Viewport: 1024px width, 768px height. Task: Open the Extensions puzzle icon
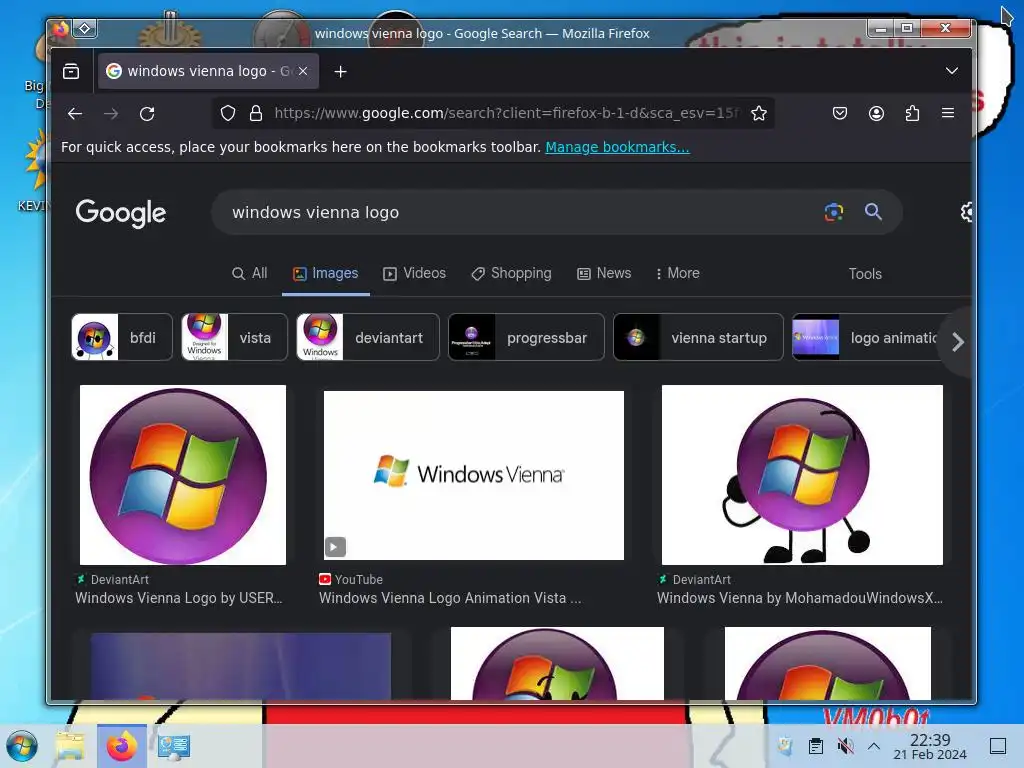tap(912, 114)
